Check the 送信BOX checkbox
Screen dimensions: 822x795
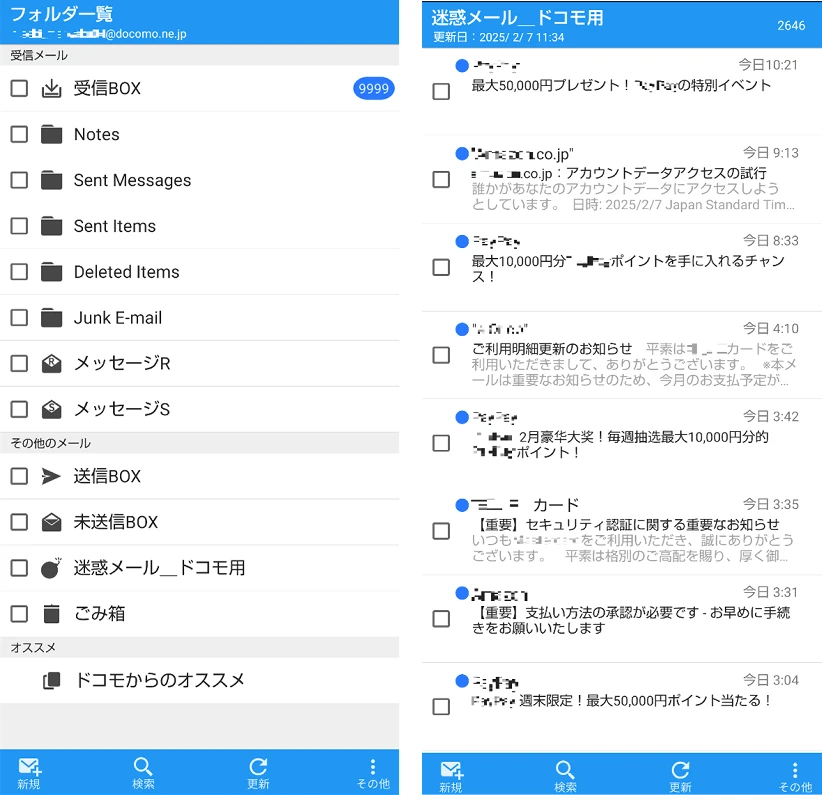click(19, 476)
